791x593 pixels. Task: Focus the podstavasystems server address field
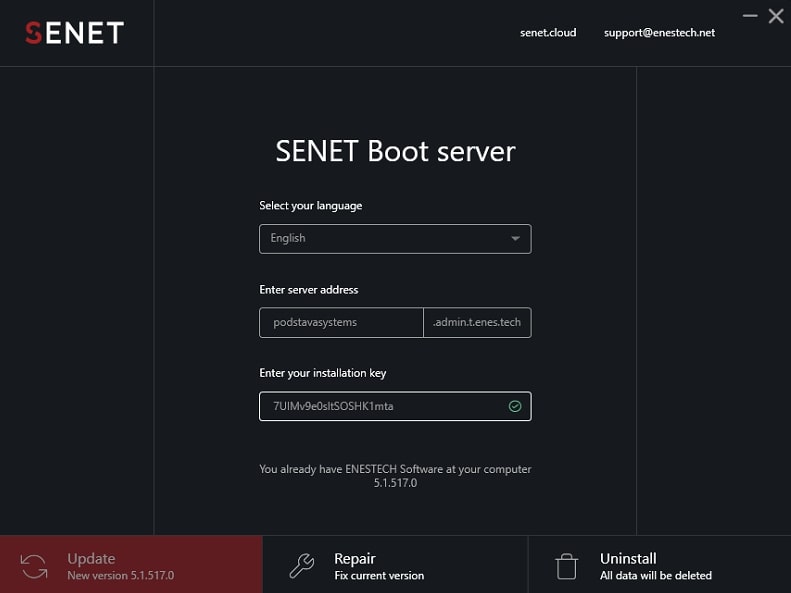[x=341, y=323]
